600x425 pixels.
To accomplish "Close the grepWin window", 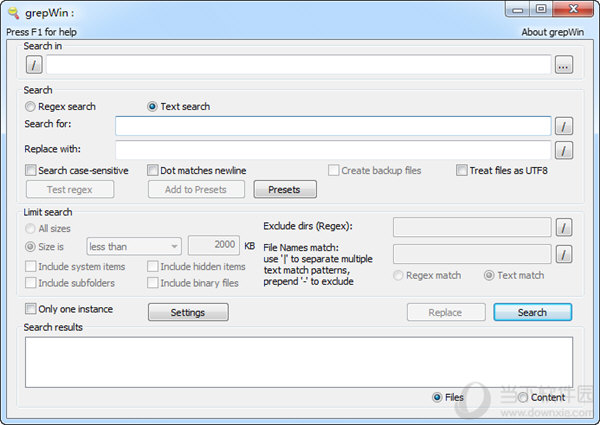I will (x=573, y=9).
